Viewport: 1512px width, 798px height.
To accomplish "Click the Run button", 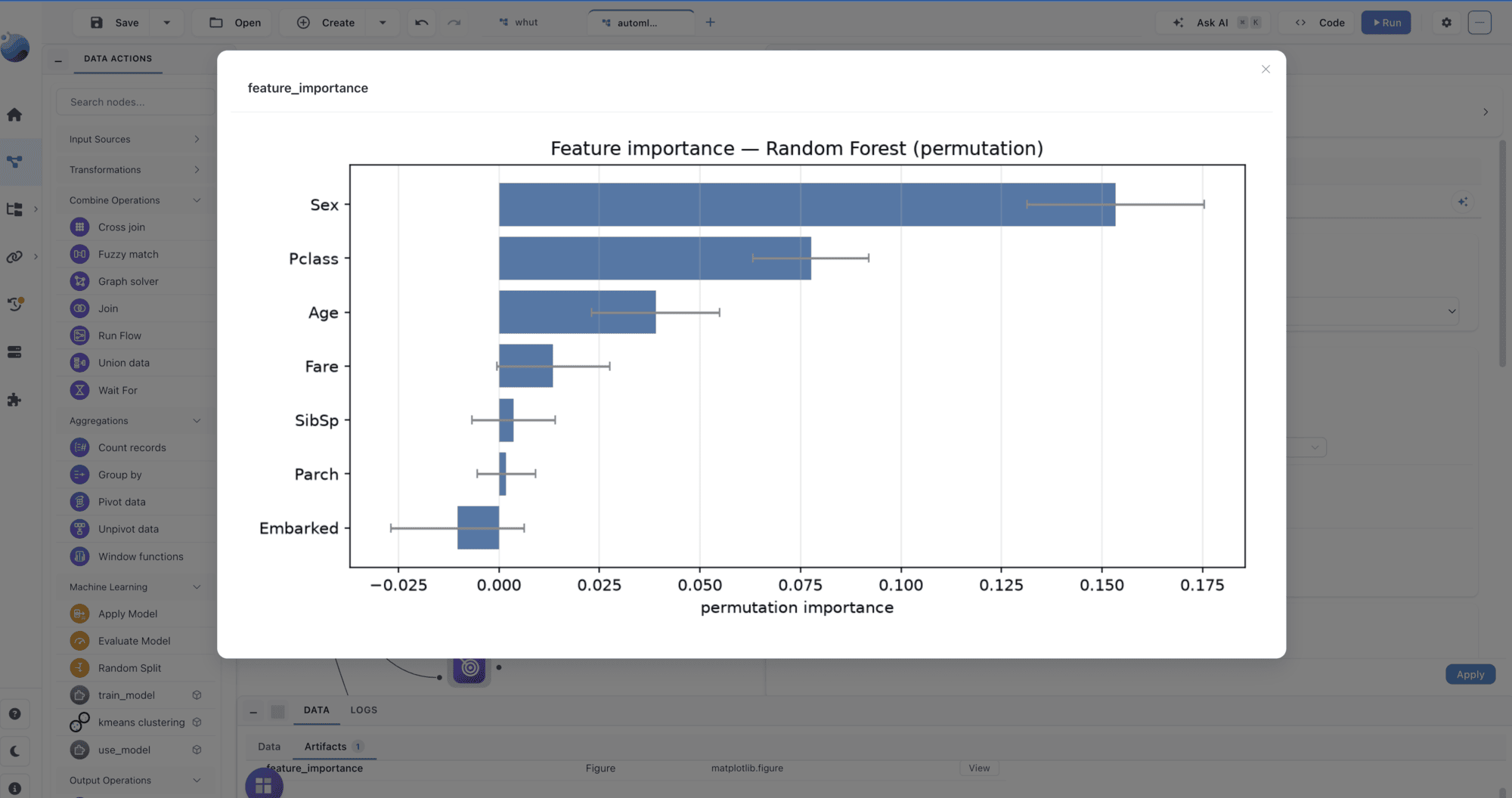I will pyautogui.click(x=1387, y=23).
